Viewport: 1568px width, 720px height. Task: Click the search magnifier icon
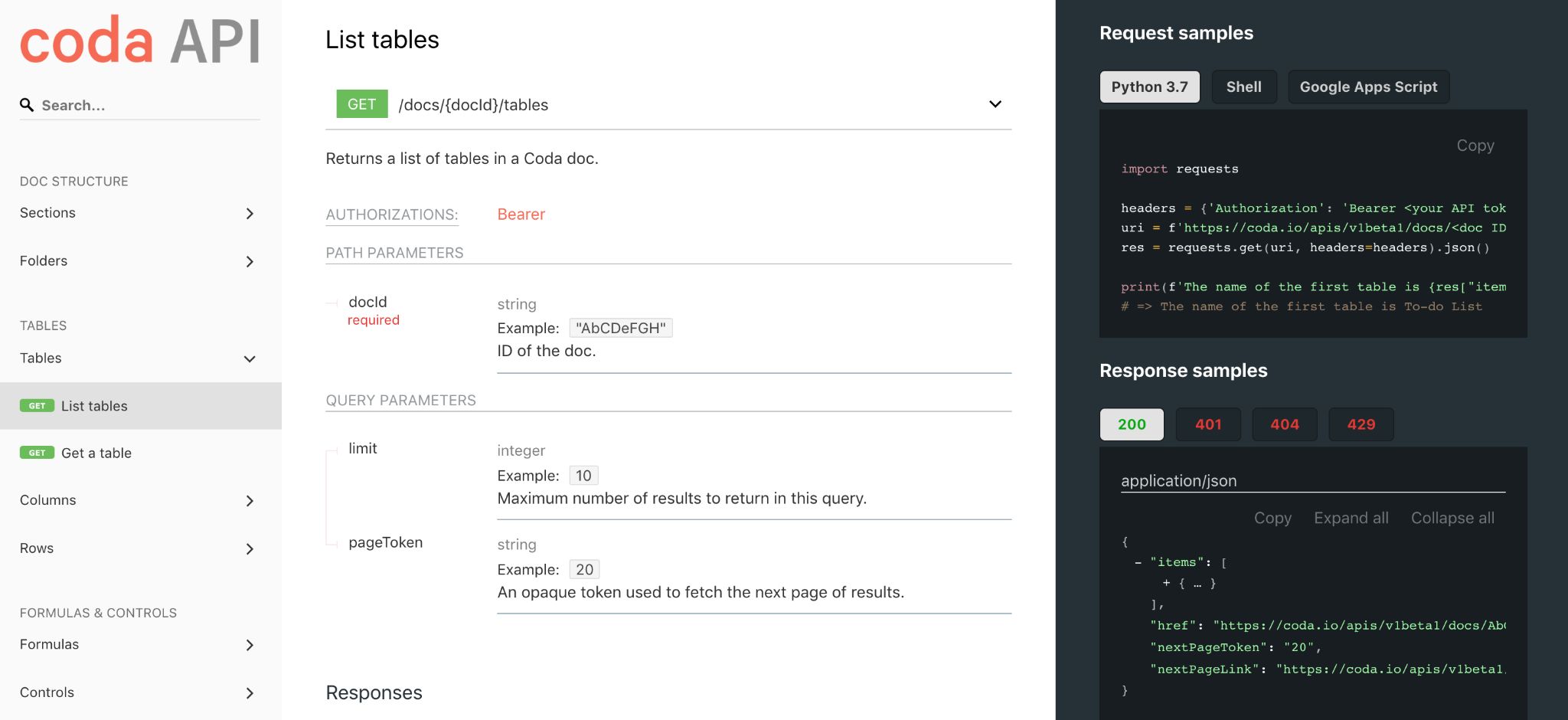pyautogui.click(x=27, y=105)
